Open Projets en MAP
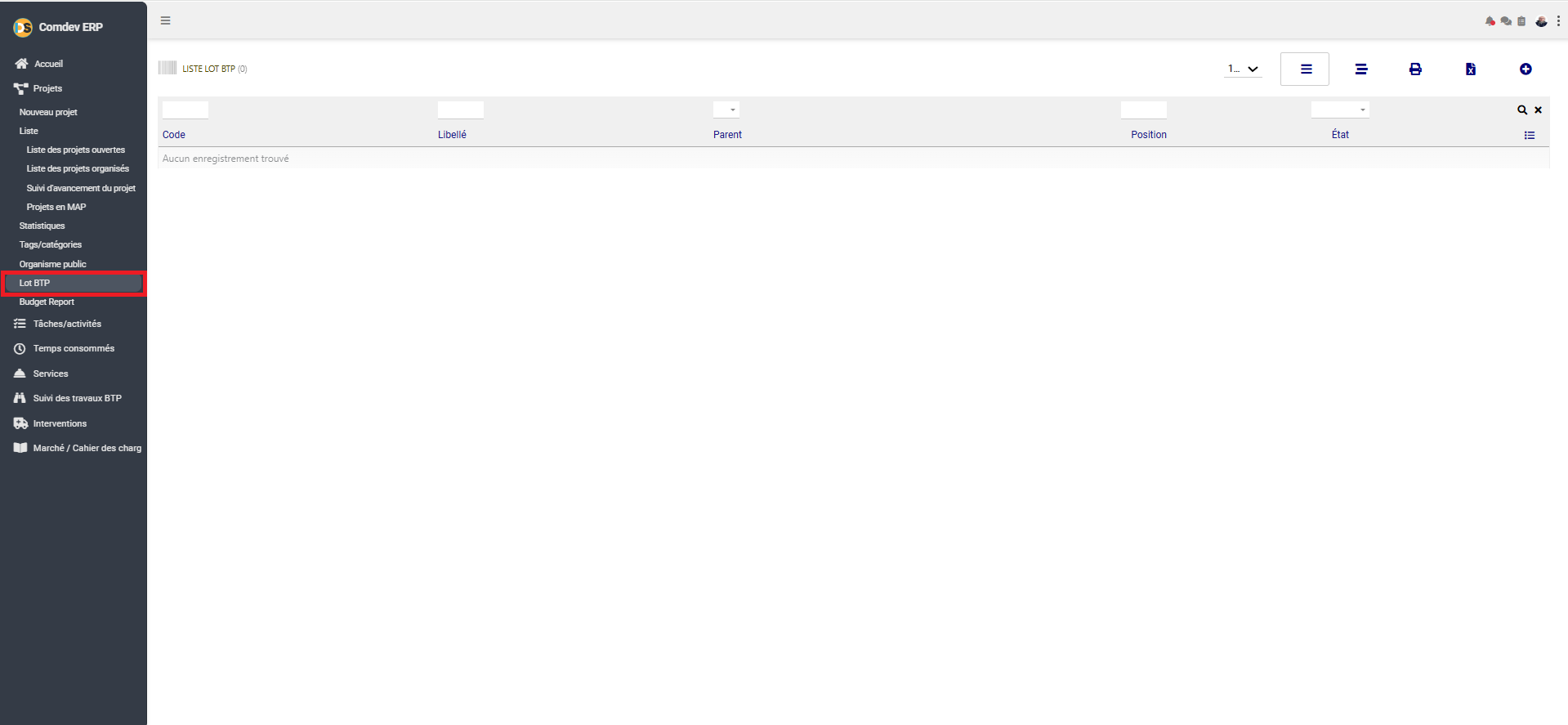Image resolution: width=1568 pixels, height=725 pixels. click(56, 207)
